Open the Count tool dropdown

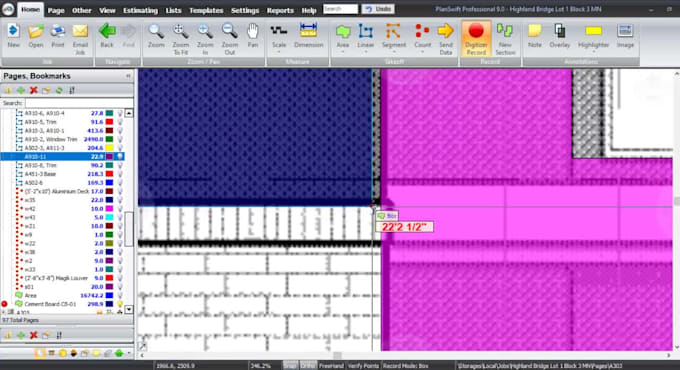pyautogui.click(x=422, y=52)
